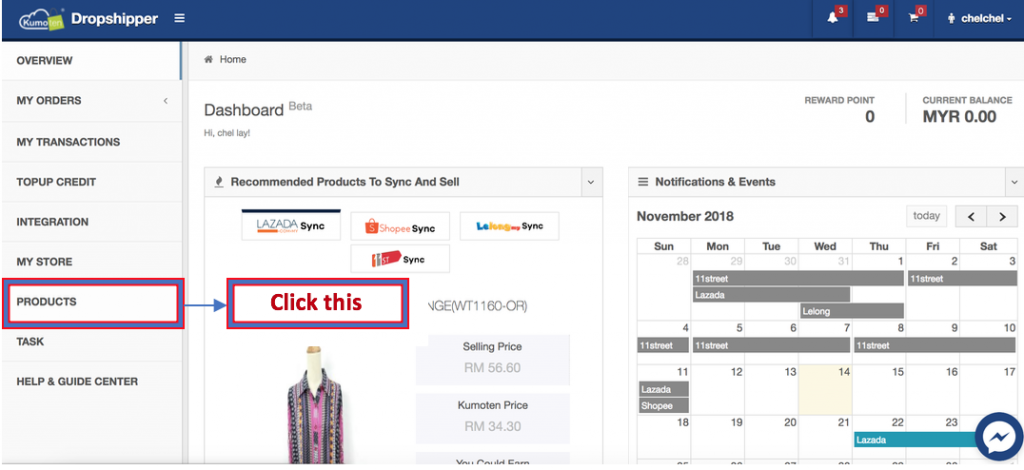Open Task in sidebar
Viewport: 1024px width, 470px height.
tap(91, 341)
